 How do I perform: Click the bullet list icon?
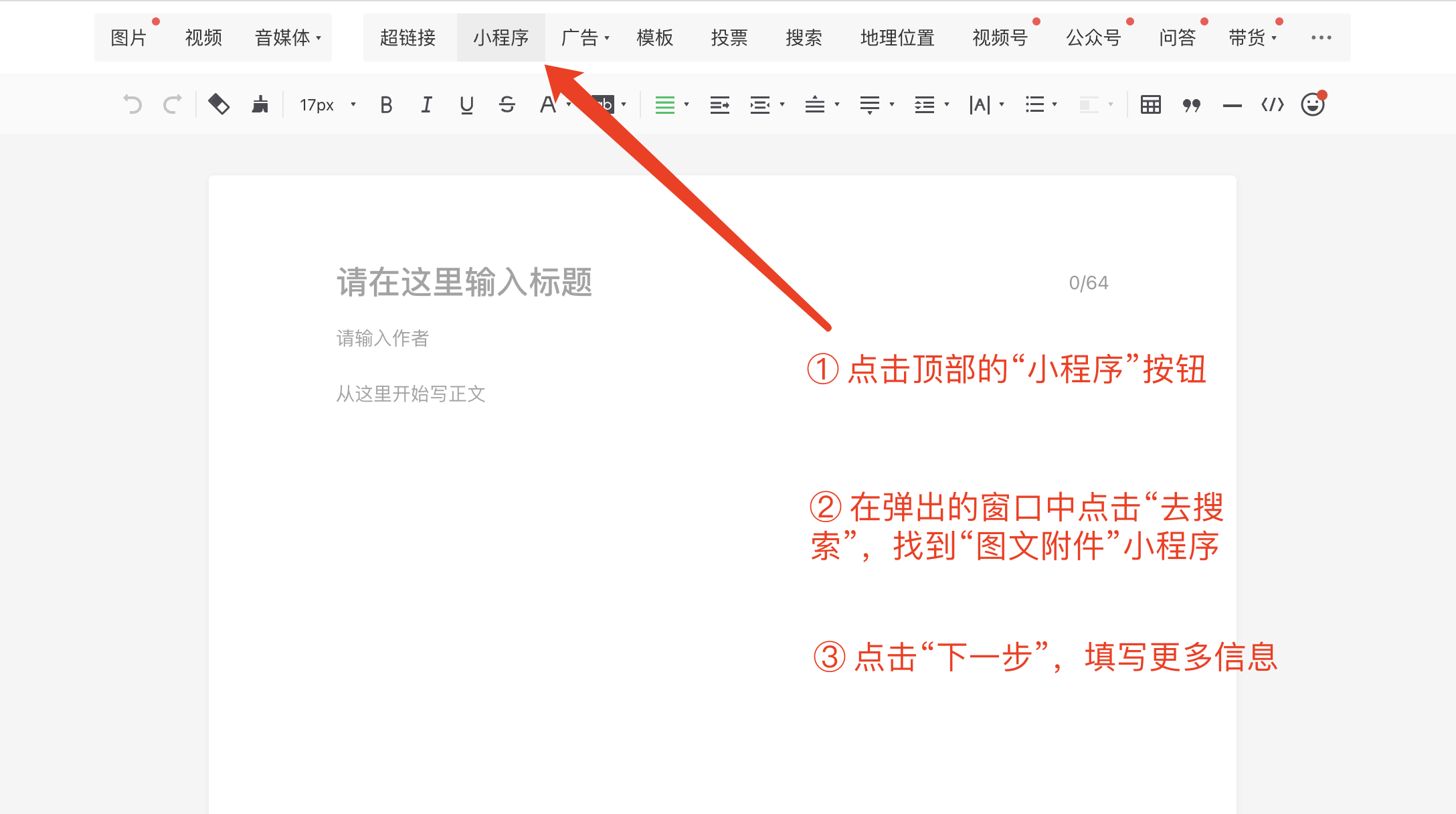(1034, 105)
